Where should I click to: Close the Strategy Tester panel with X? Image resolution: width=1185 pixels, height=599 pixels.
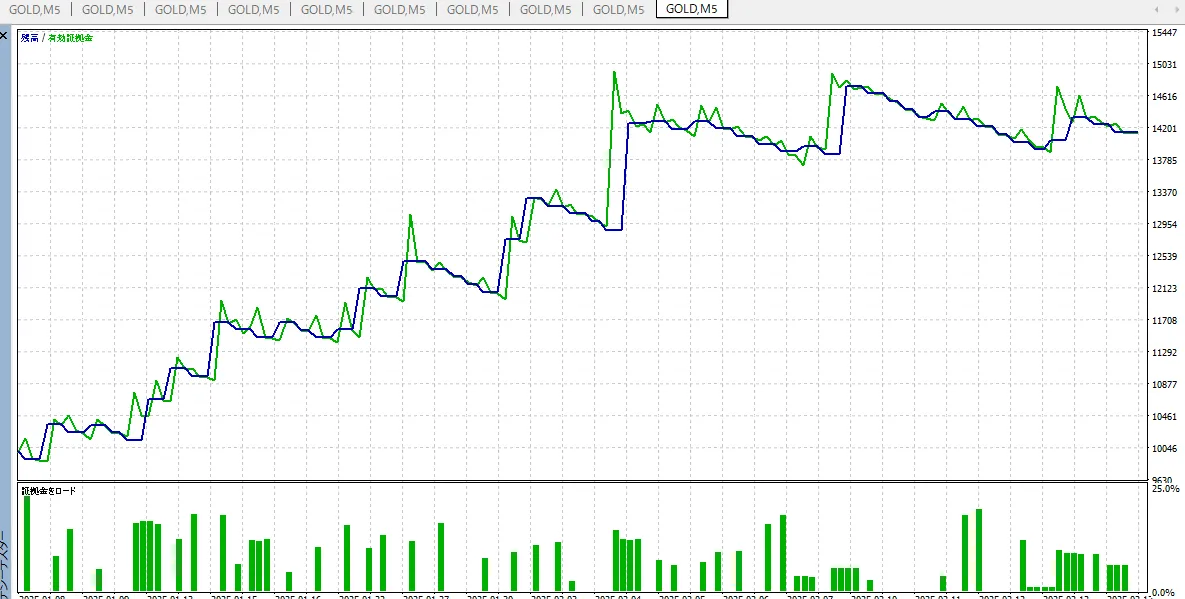click(x=4, y=35)
